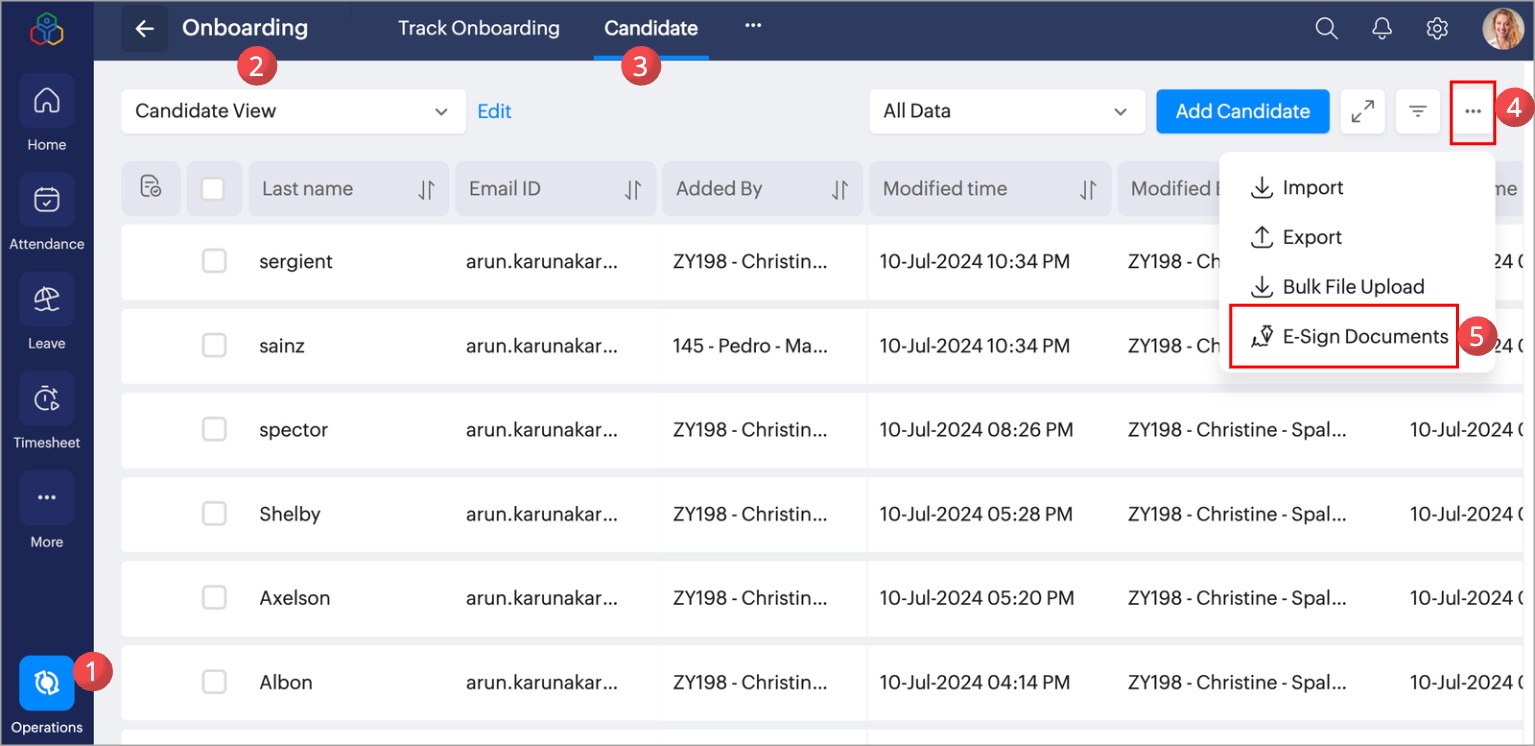Screen dimensions: 1535x746
Task: Check the select-all header checkbox
Action: click(213, 189)
